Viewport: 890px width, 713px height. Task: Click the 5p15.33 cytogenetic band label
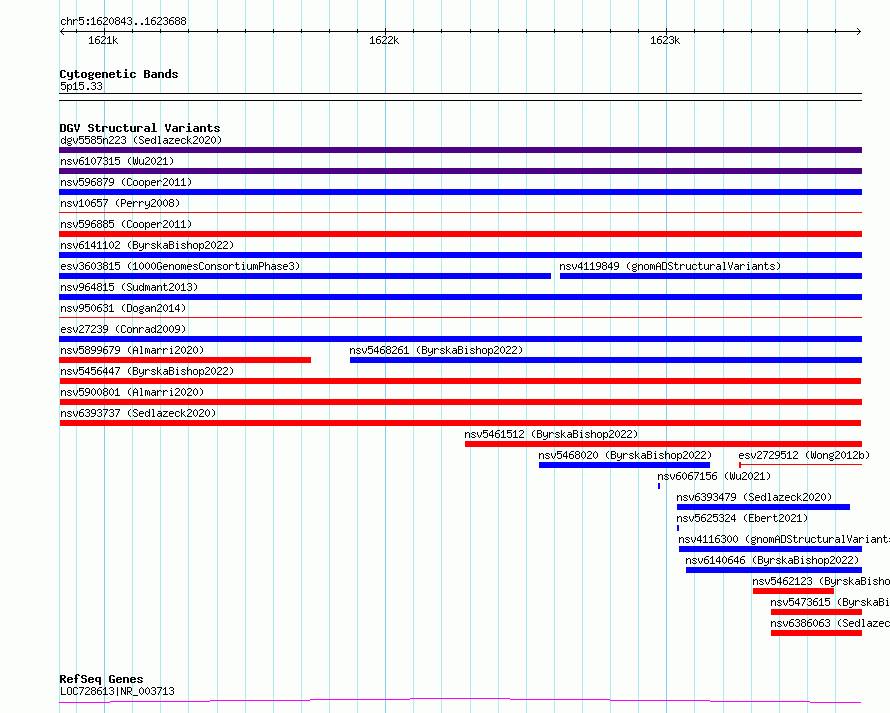(x=81, y=86)
